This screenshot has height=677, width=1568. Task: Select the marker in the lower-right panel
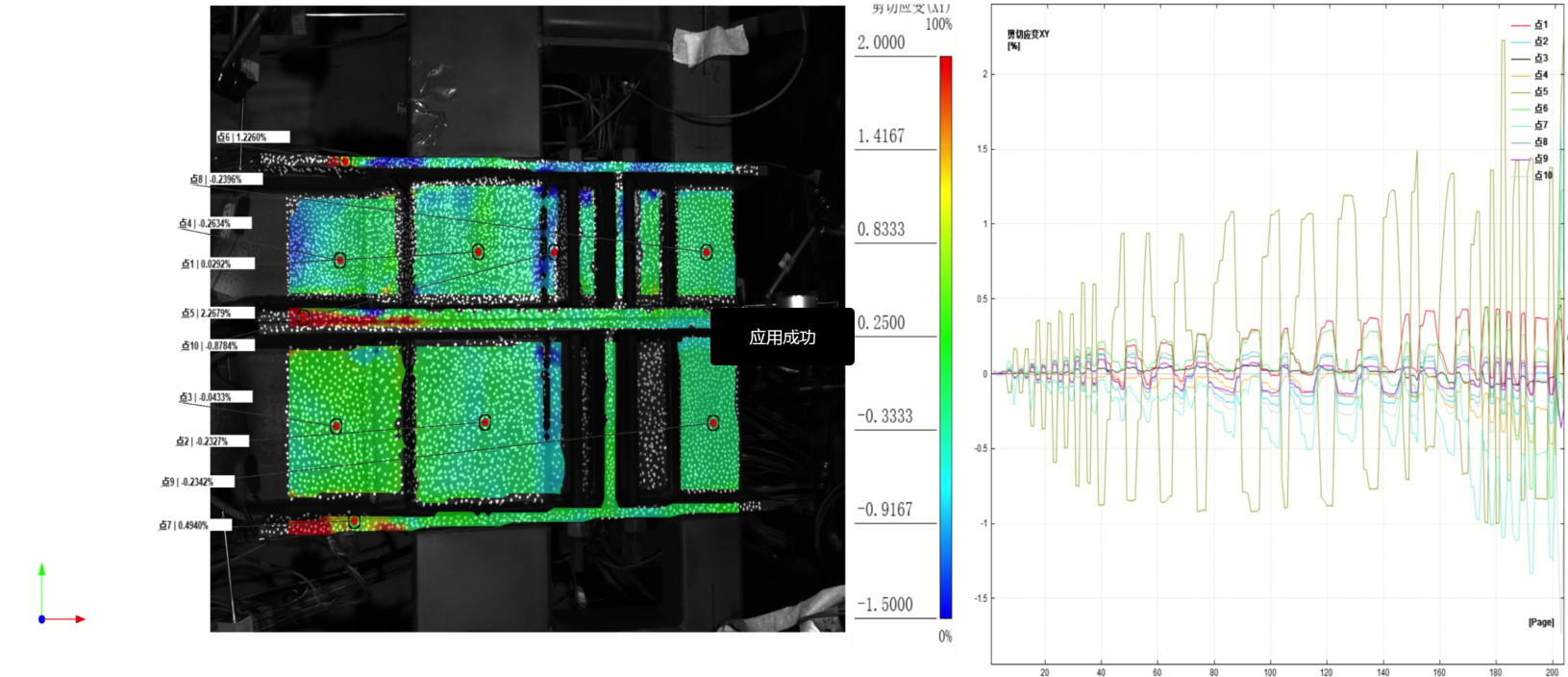pos(712,422)
